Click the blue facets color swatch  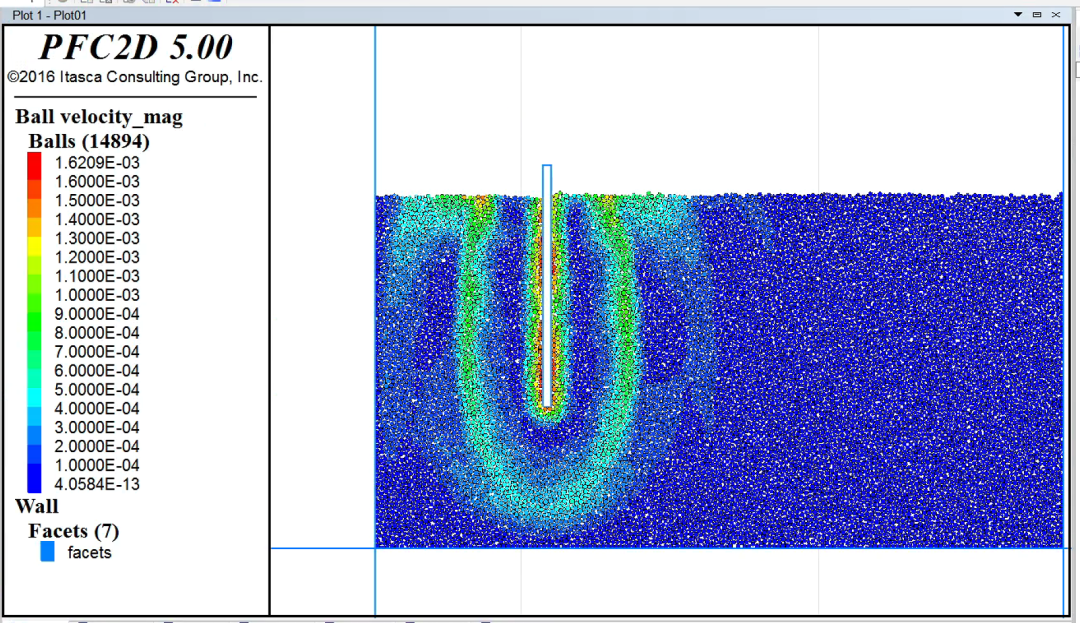coord(48,551)
